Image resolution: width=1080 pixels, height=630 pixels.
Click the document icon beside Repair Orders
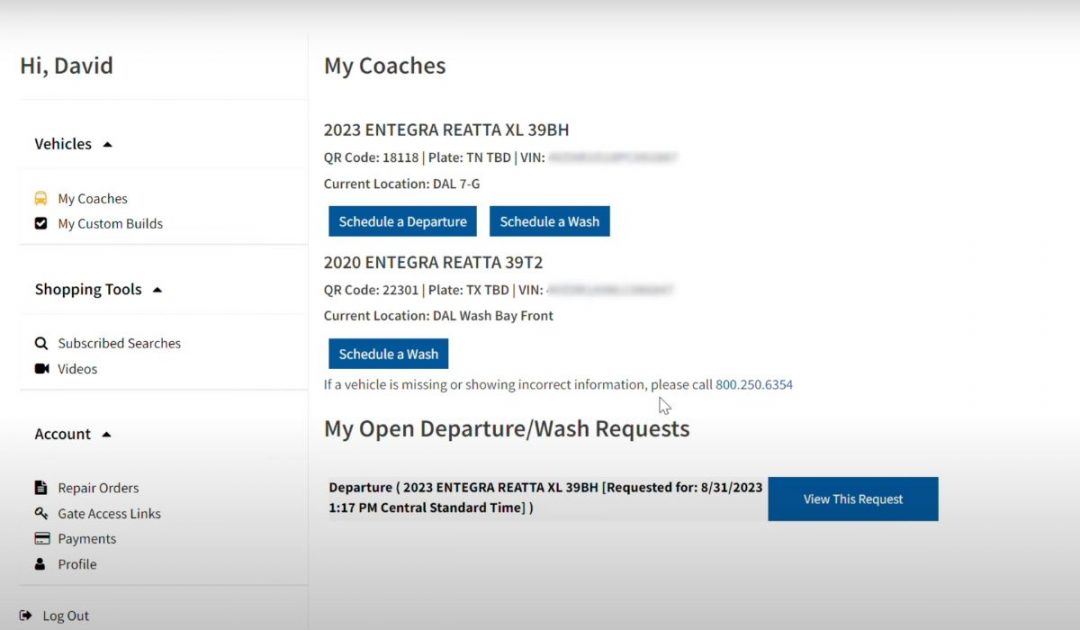tap(41, 487)
